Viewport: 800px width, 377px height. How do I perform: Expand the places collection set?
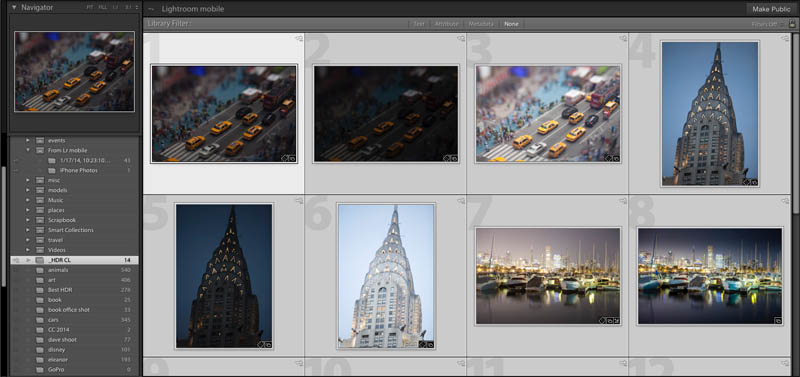pyautogui.click(x=28, y=210)
